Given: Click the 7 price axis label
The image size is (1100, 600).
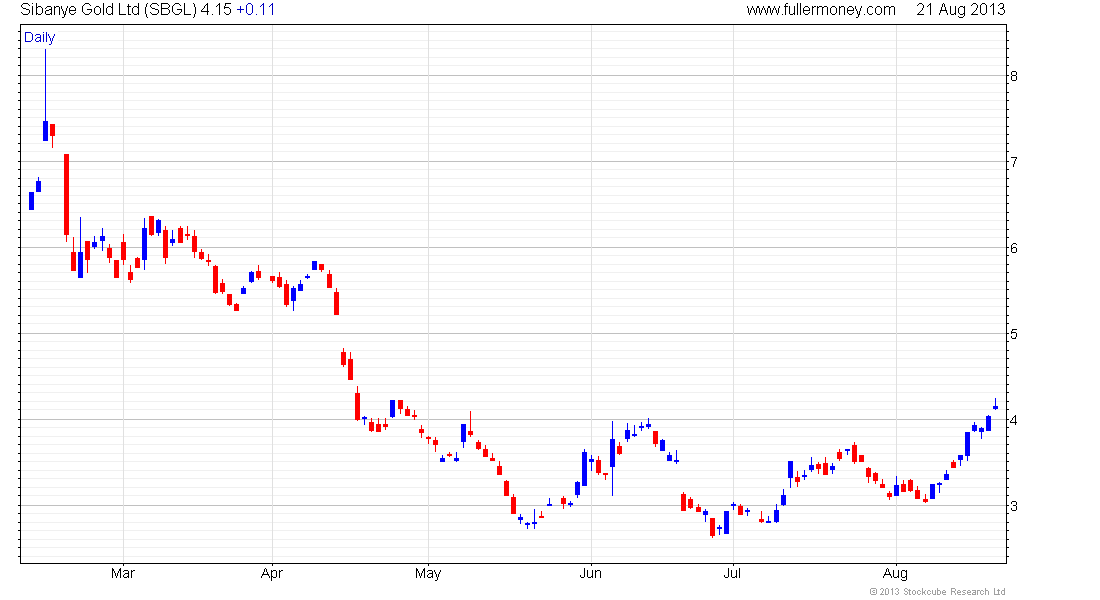Looking at the screenshot, I should click(1014, 162).
